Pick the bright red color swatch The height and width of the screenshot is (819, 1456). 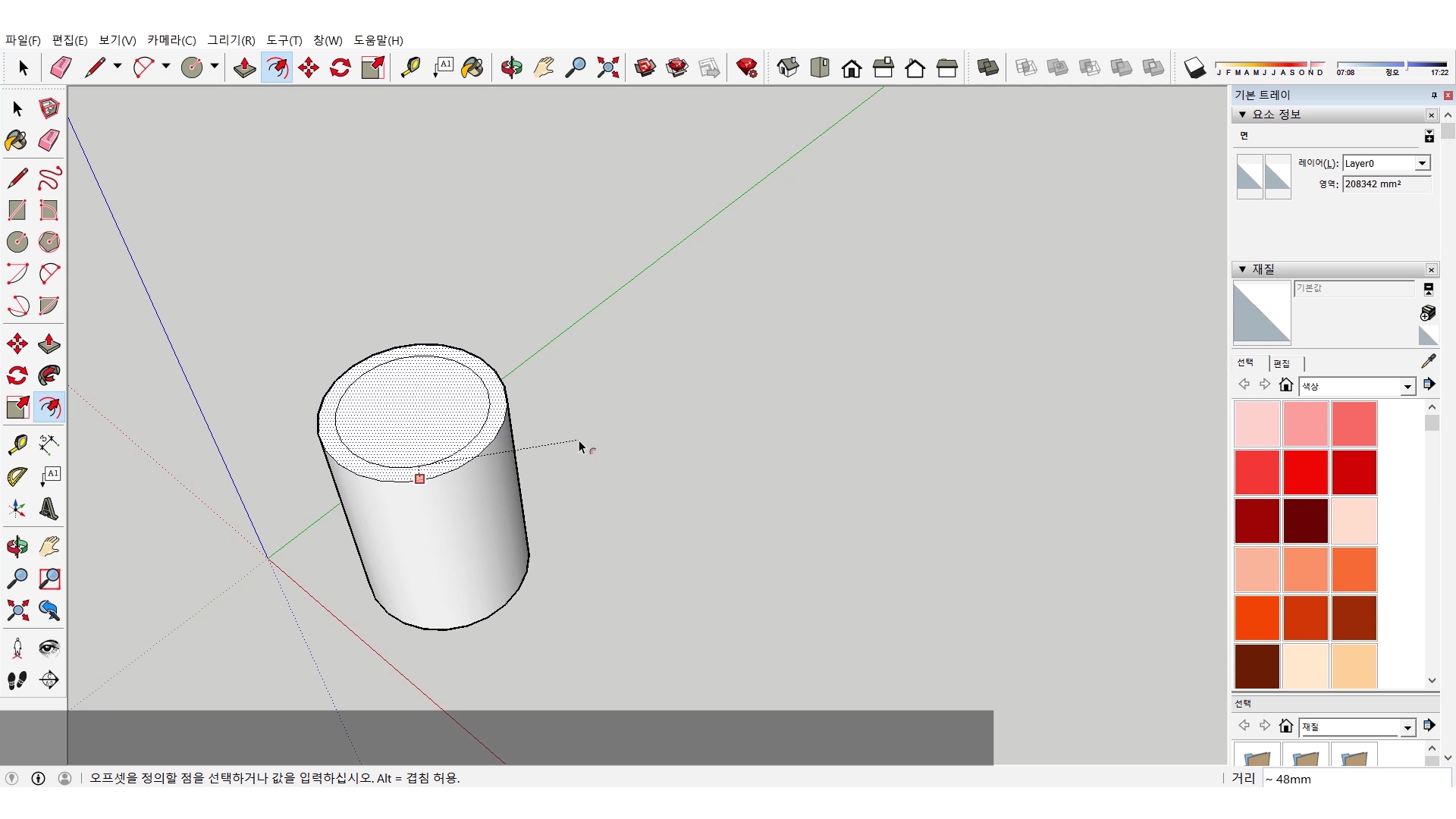pos(1305,472)
